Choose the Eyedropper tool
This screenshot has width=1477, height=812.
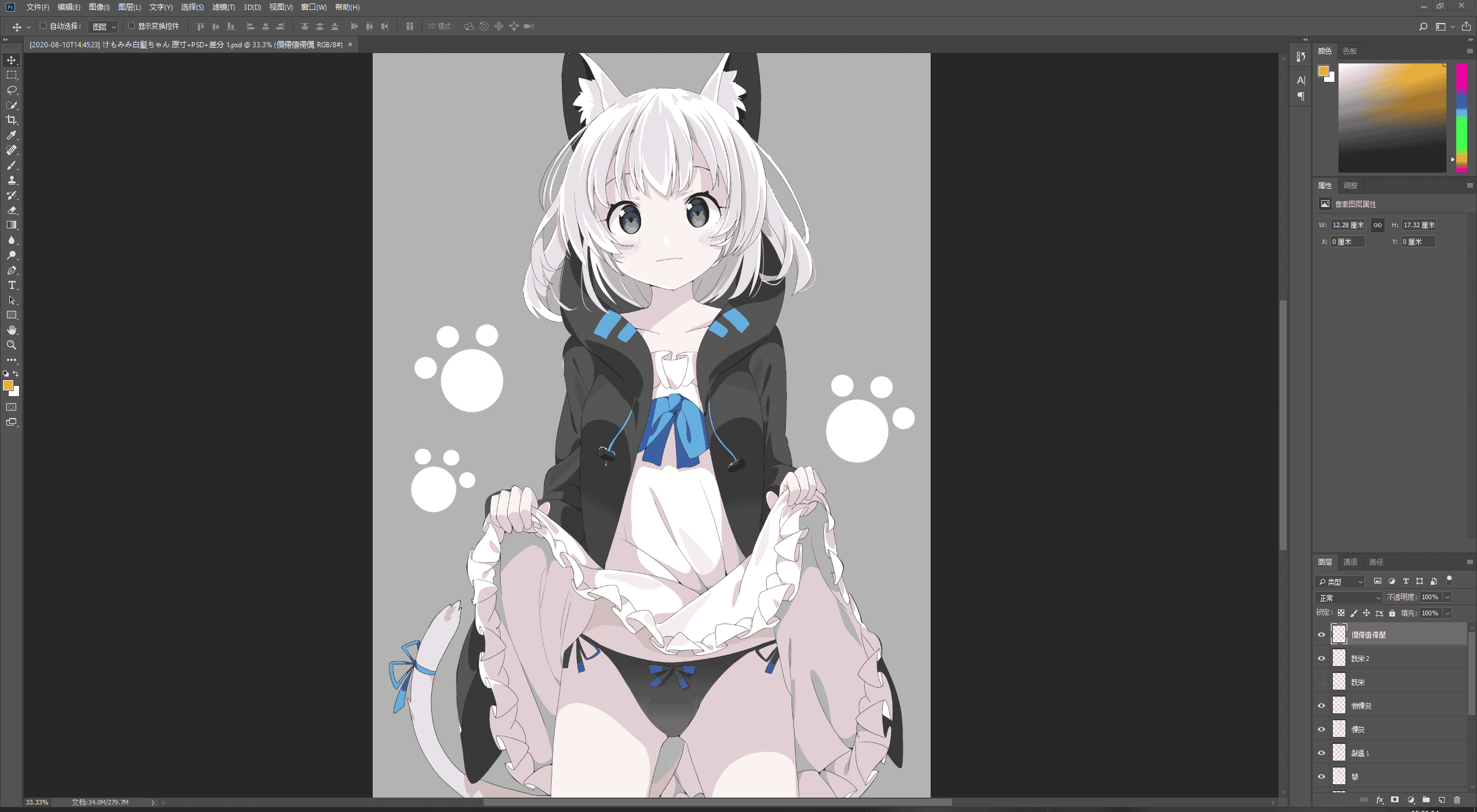click(x=12, y=135)
